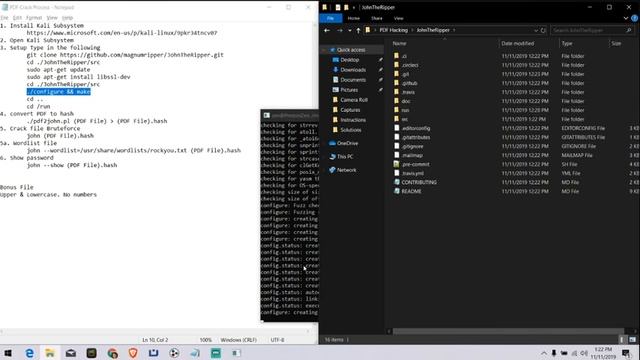Open File tab in File Explorer

(x=331, y=18)
